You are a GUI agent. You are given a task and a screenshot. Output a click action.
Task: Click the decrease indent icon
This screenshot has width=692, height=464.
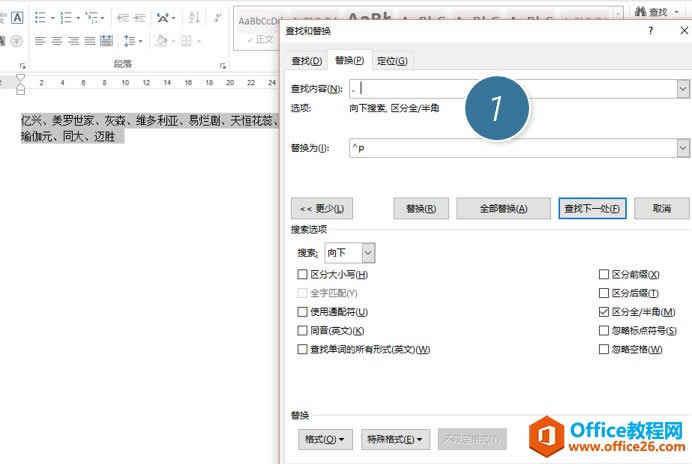click(x=122, y=18)
